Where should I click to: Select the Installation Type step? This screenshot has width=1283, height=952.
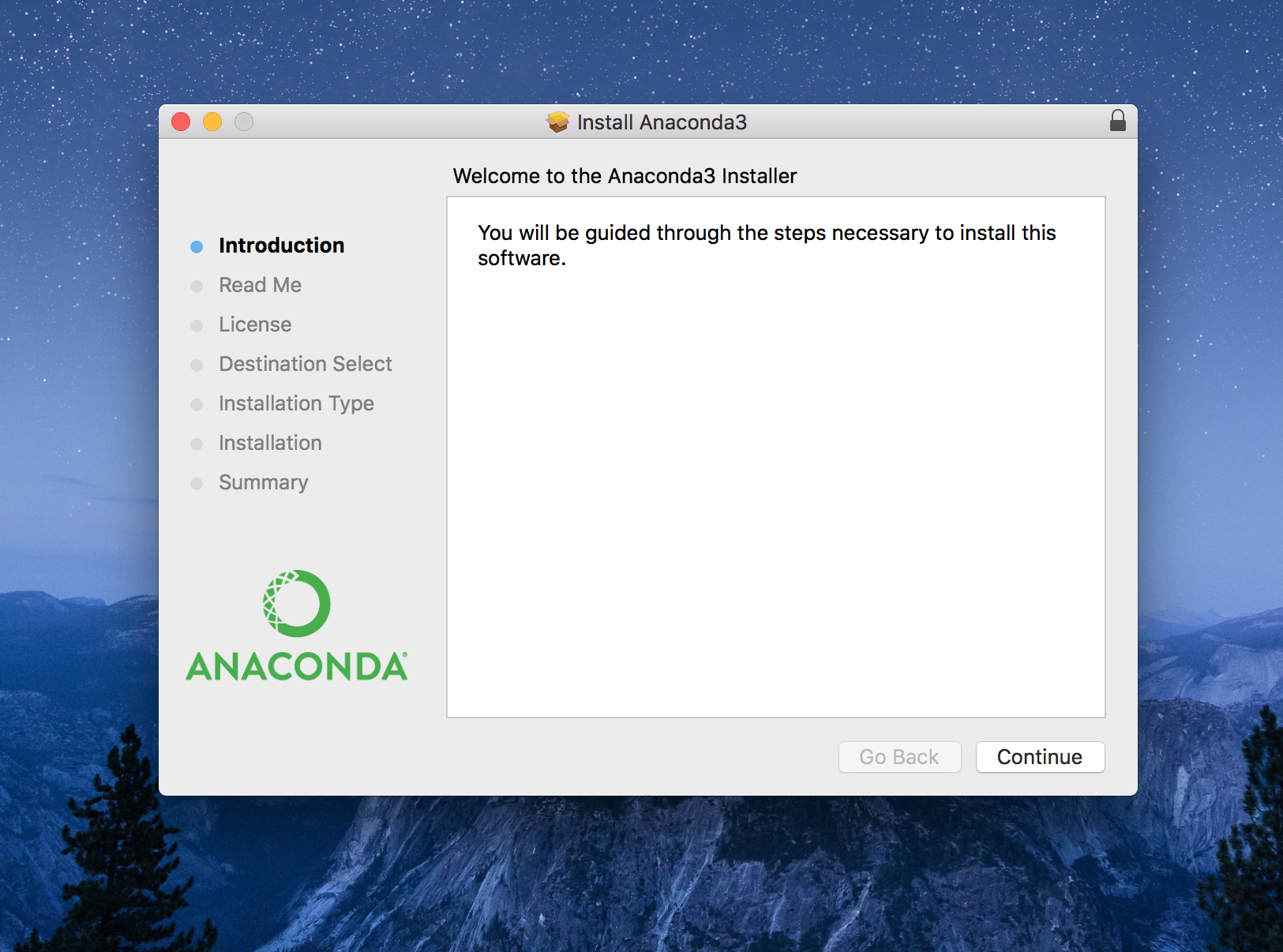[296, 403]
